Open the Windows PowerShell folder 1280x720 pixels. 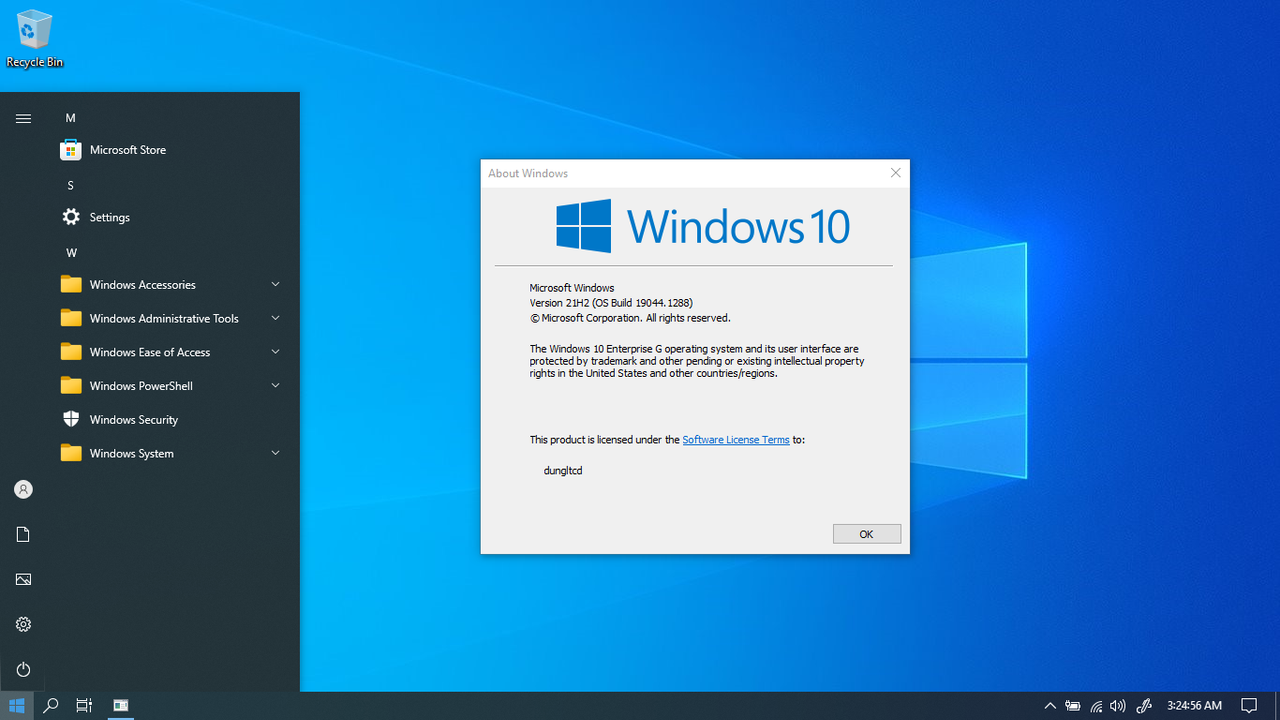coord(170,386)
